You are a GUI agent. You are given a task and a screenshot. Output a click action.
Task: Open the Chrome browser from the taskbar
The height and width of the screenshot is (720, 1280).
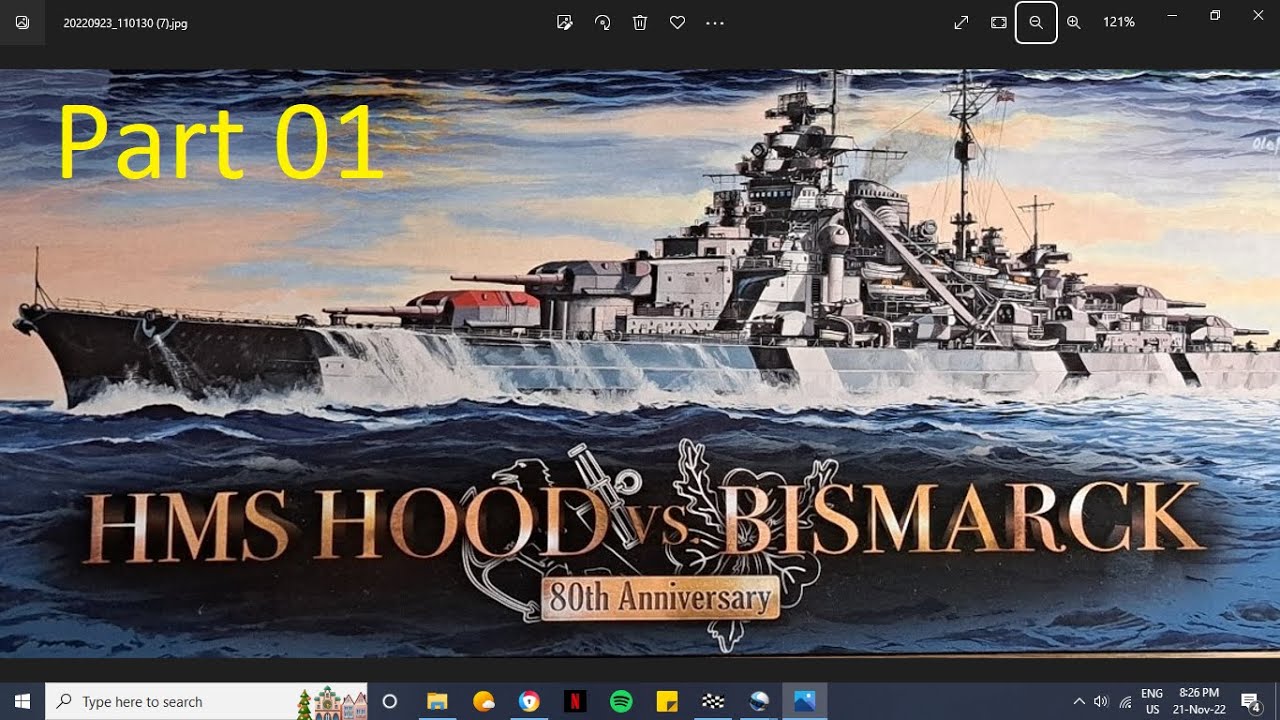[529, 701]
